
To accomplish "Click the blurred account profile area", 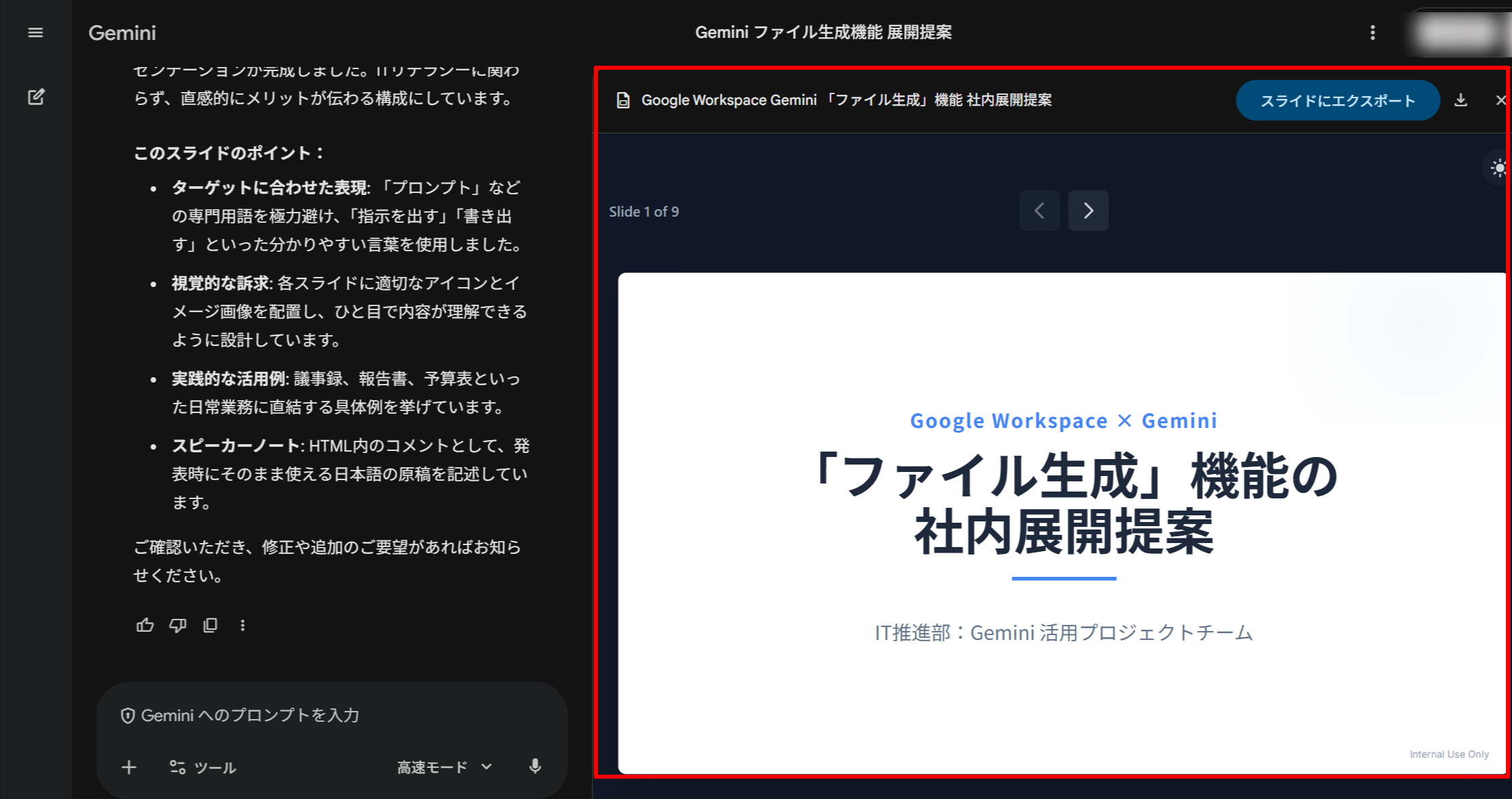I will point(1458,33).
